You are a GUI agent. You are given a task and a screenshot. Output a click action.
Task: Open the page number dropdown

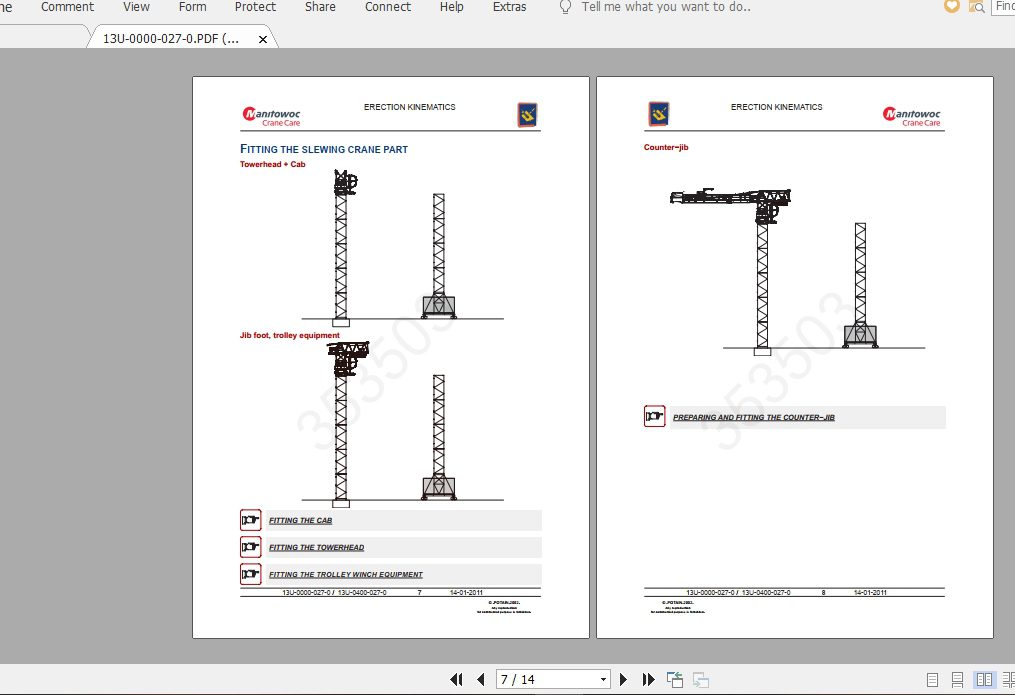click(601, 679)
